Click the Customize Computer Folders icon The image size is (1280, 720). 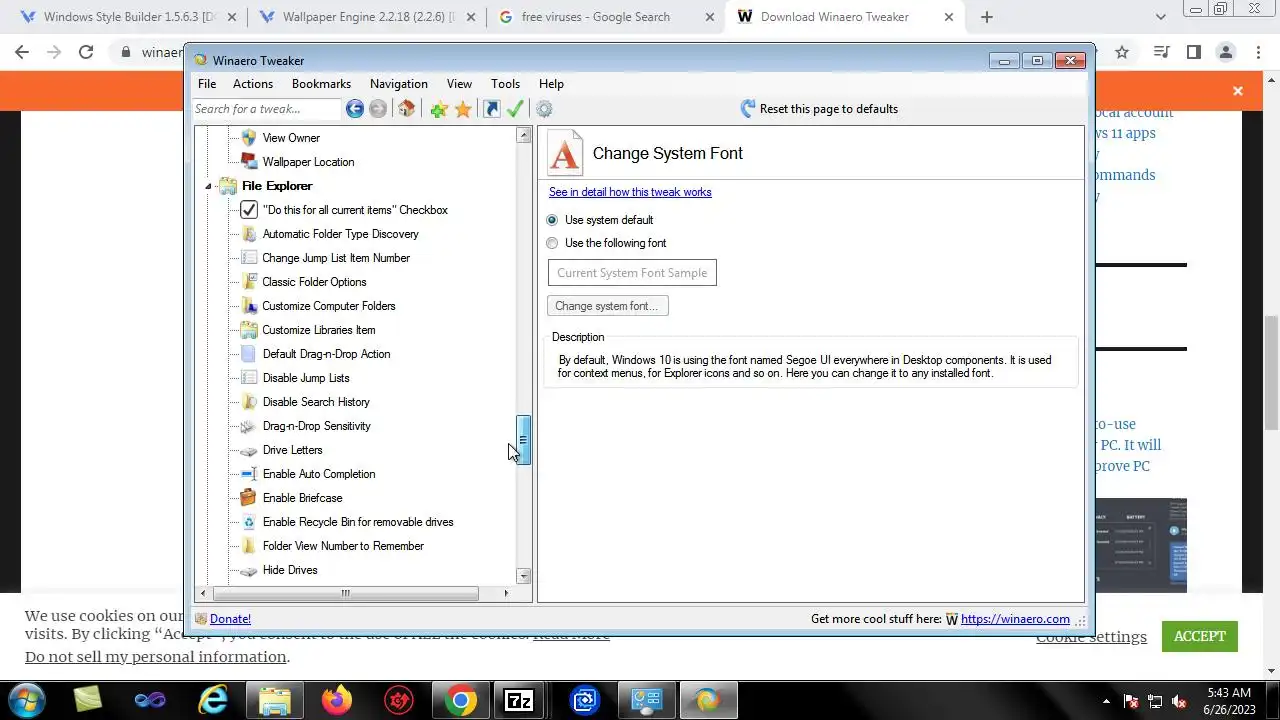click(249, 306)
